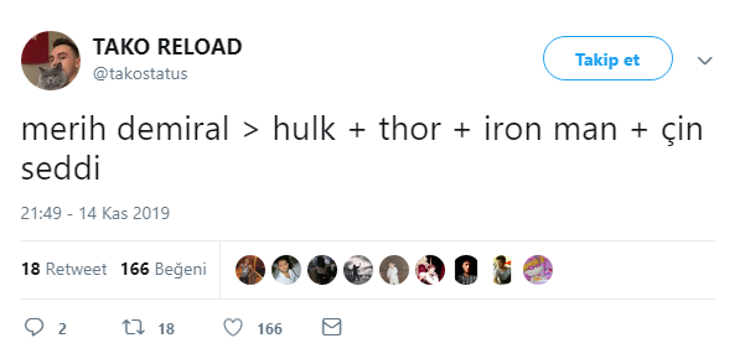Click the retweet count 18 beside arrows
750x364 pixels.
point(166,329)
